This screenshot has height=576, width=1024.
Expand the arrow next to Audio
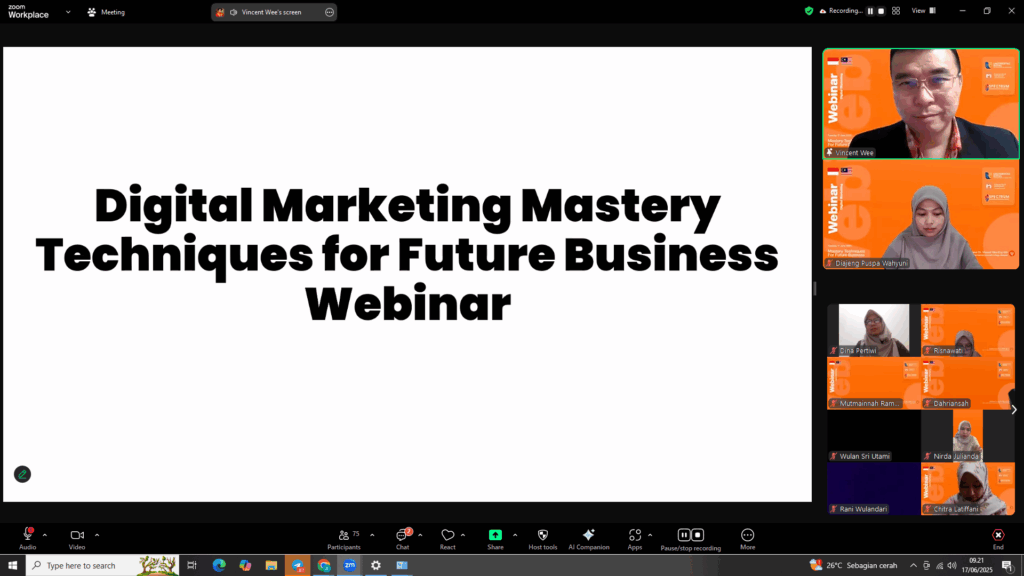click(45, 535)
